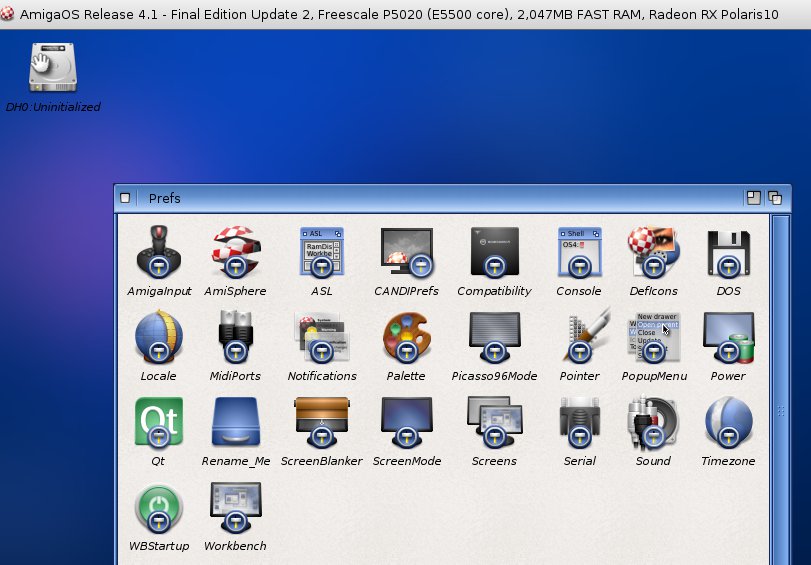This screenshot has width=811, height=565.
Task: Open the Notifications preferences icon
Action: coord(322,336)
